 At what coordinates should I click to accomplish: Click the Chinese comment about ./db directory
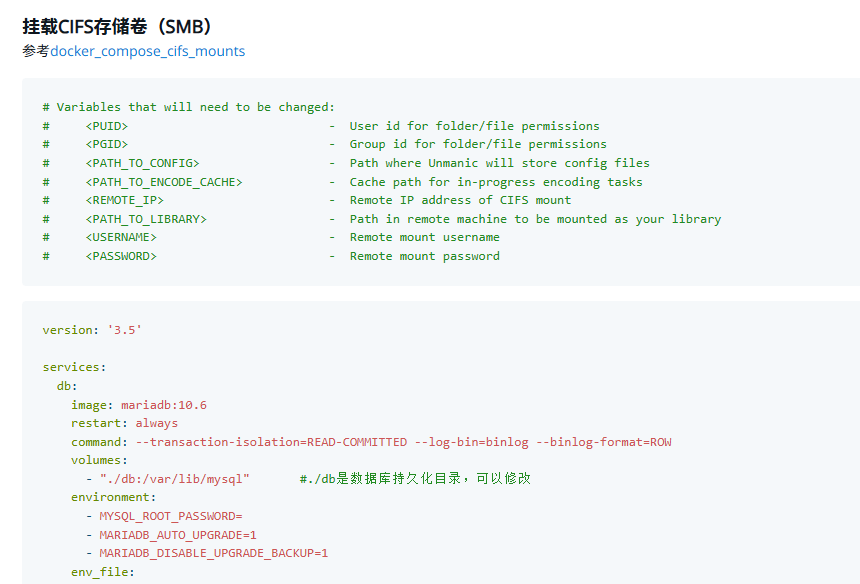pyautogui.click(x=415, y=479)
